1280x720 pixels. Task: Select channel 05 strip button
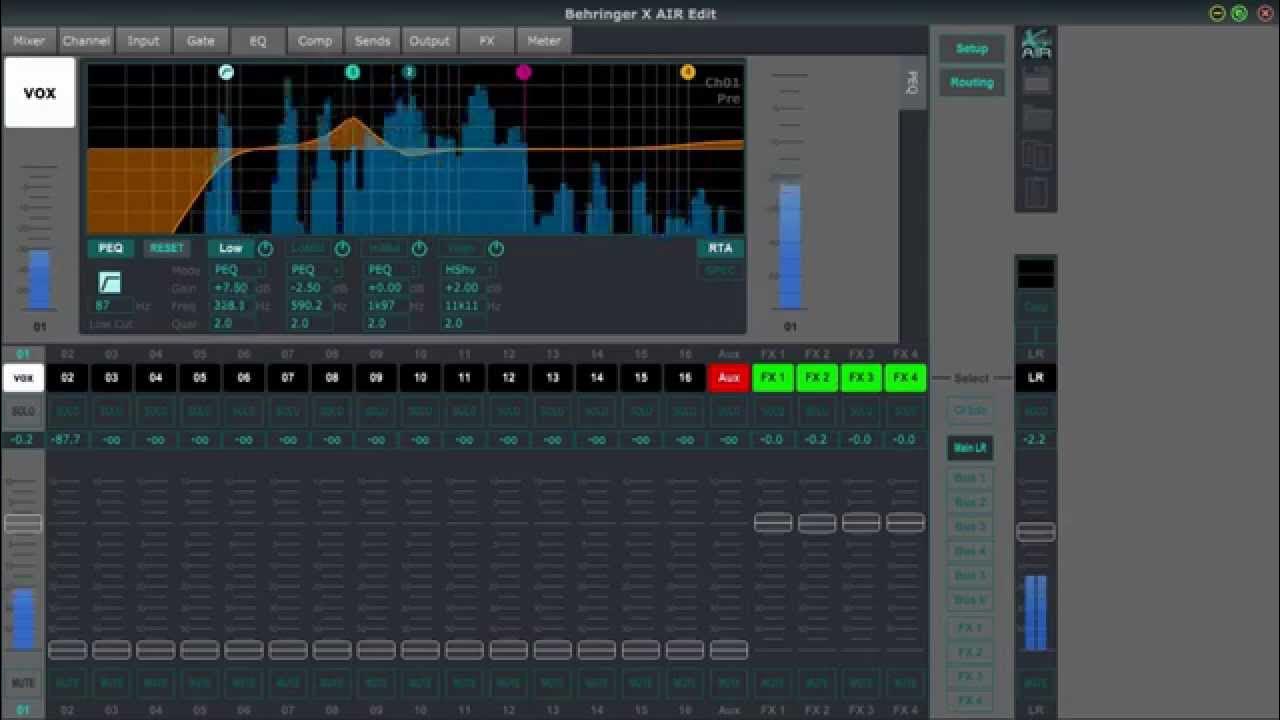tap(199, 378)
